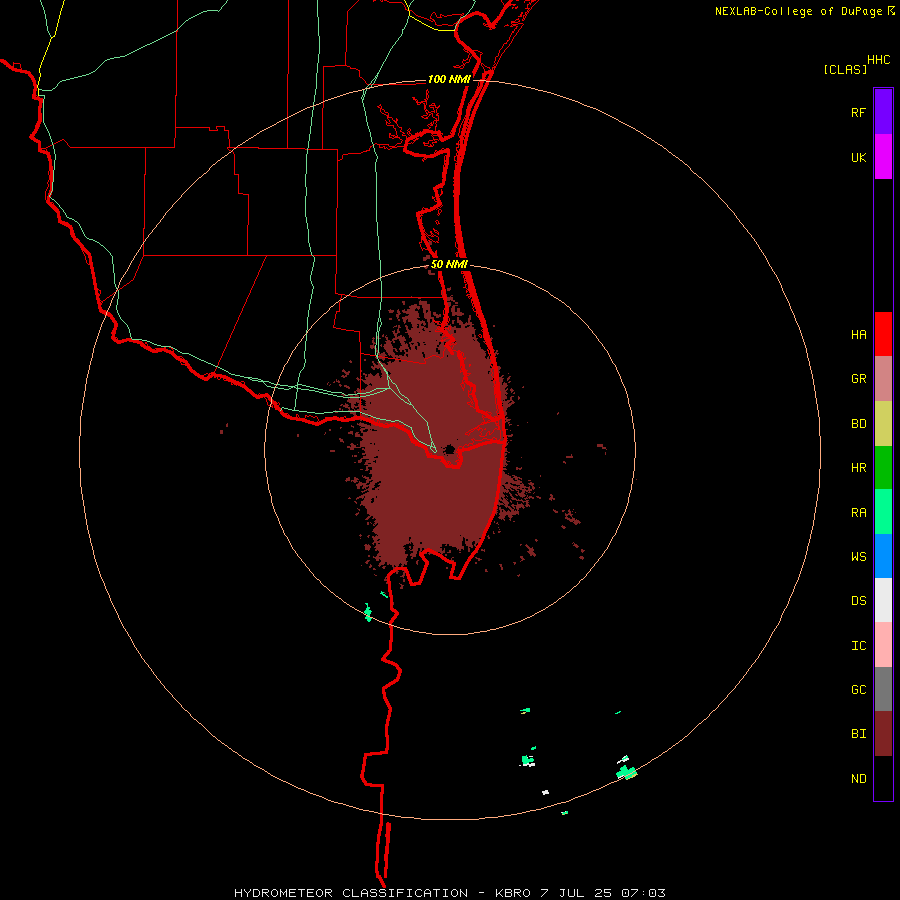Viewport: 900px width, 900px height.
Task: Click the RF legend label
Action: tap(859, 113)
